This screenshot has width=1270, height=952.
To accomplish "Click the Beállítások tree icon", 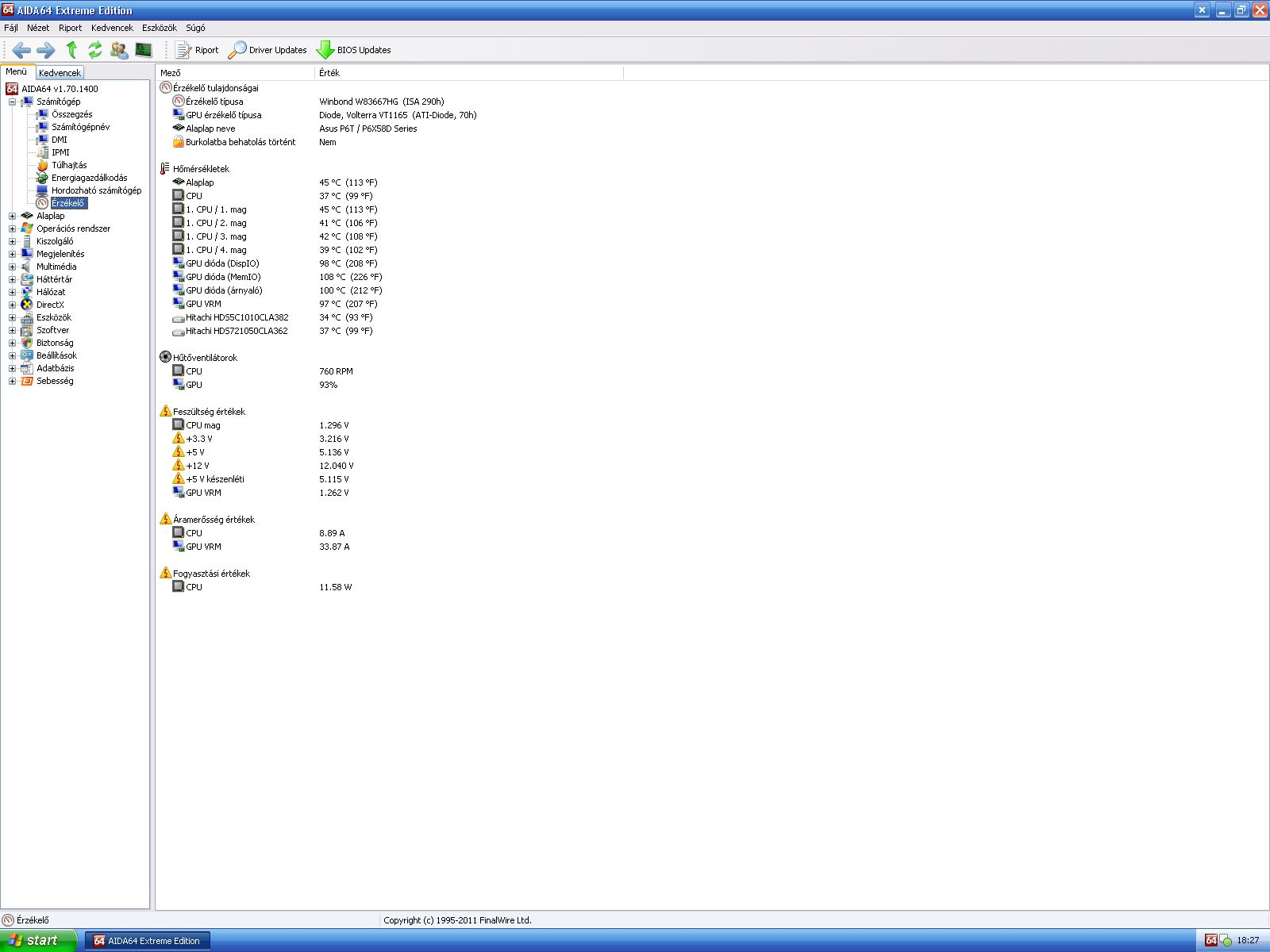I will (27, 355).
